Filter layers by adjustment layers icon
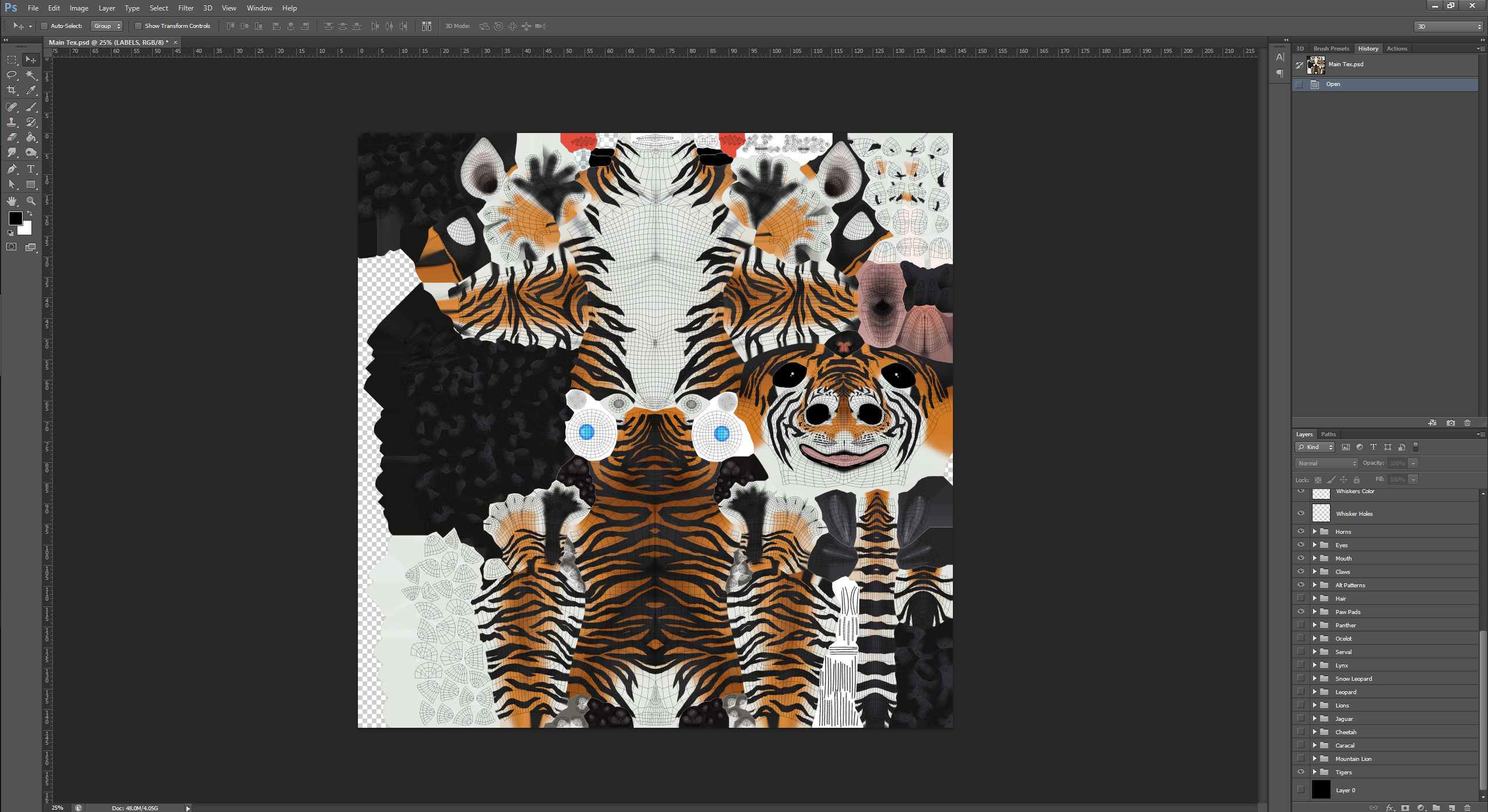 click(x=1360, y=447)
